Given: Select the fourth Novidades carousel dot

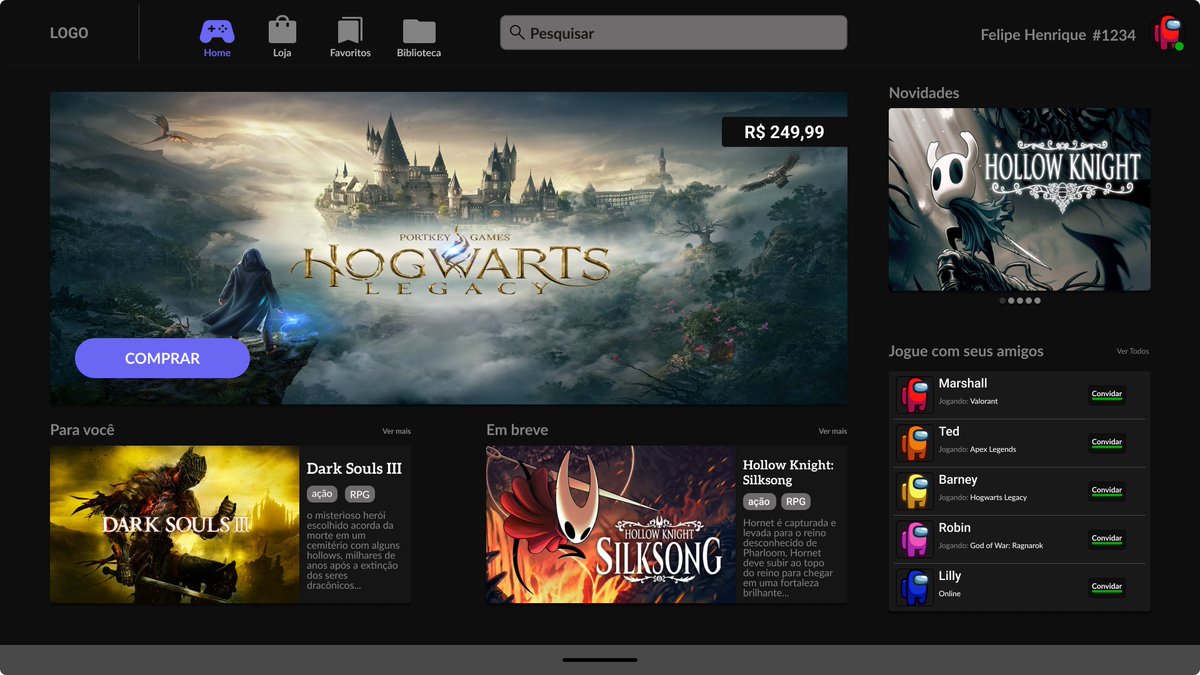Looking at the screenshot, I should coord(1028,300).
